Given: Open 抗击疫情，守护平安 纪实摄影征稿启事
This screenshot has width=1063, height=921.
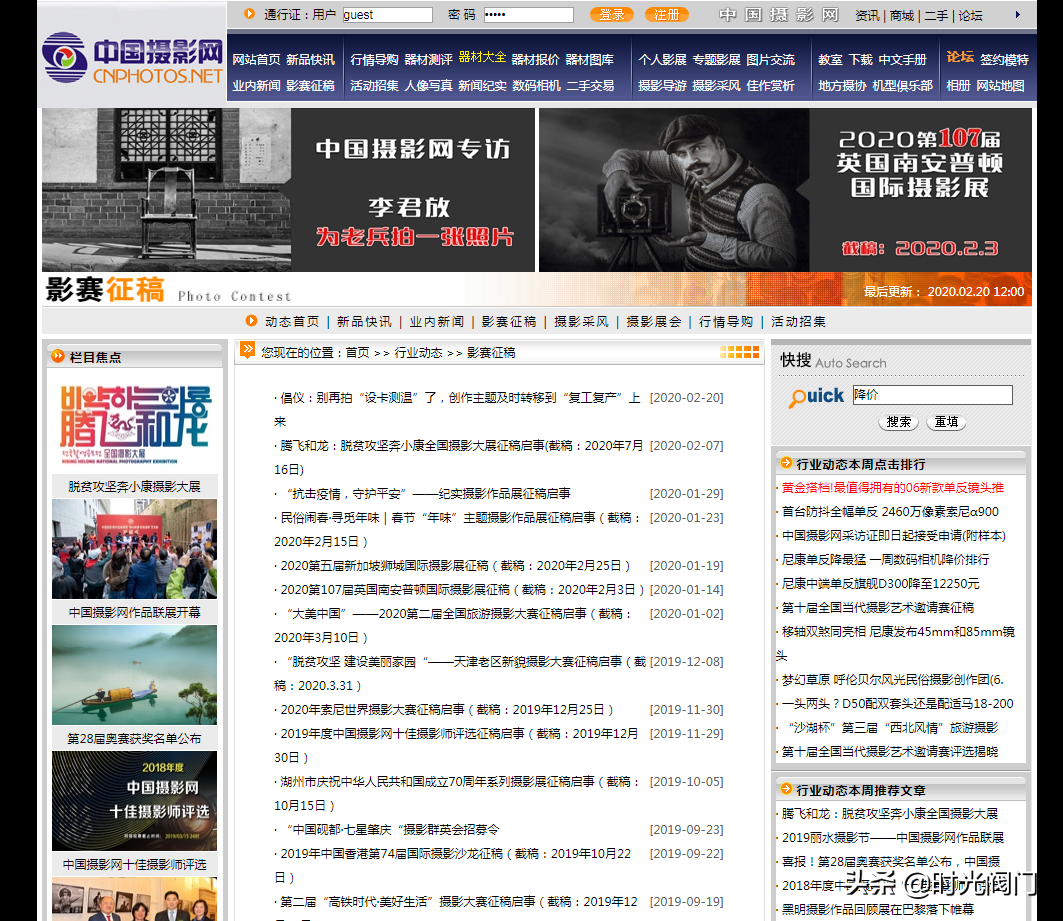Looking at the screenshot, I should [426, 493].
